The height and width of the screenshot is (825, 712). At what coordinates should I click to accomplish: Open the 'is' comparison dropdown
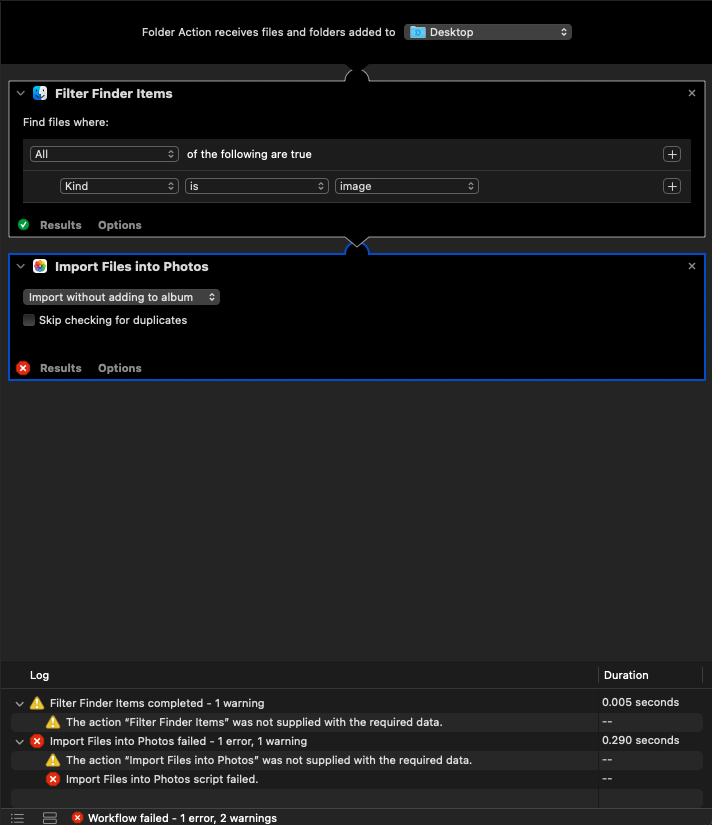click(257, 186)
